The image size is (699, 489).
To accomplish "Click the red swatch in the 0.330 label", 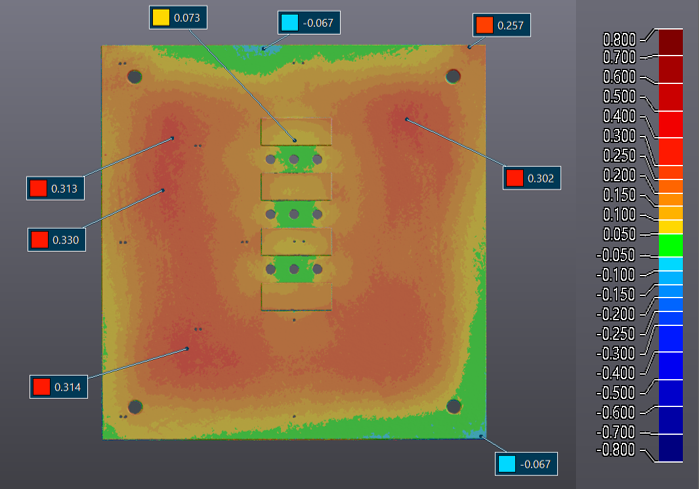I will pyautogui.click(x=39, y=240).
